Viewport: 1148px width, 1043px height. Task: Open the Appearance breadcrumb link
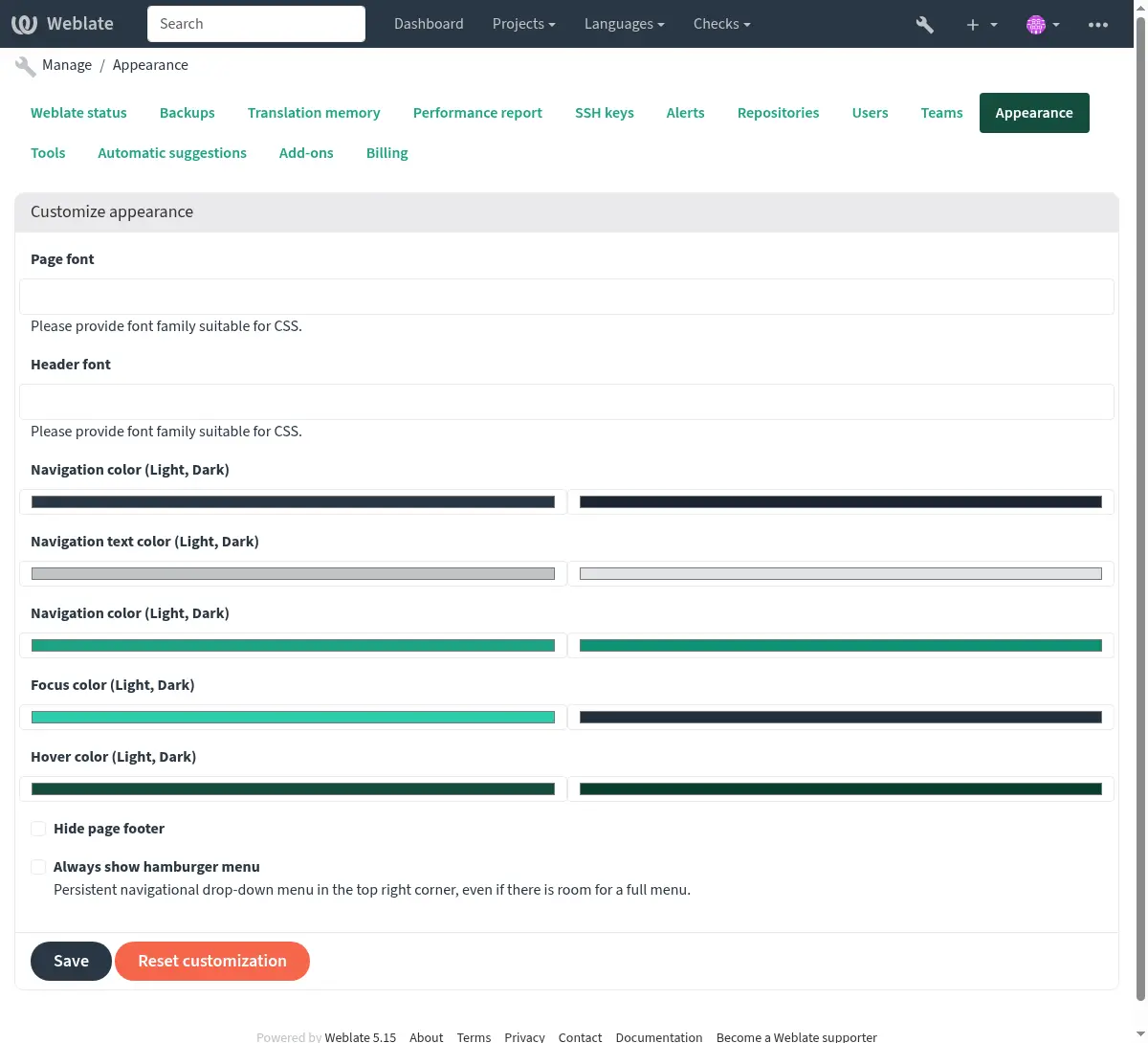[x=150, y=65]
